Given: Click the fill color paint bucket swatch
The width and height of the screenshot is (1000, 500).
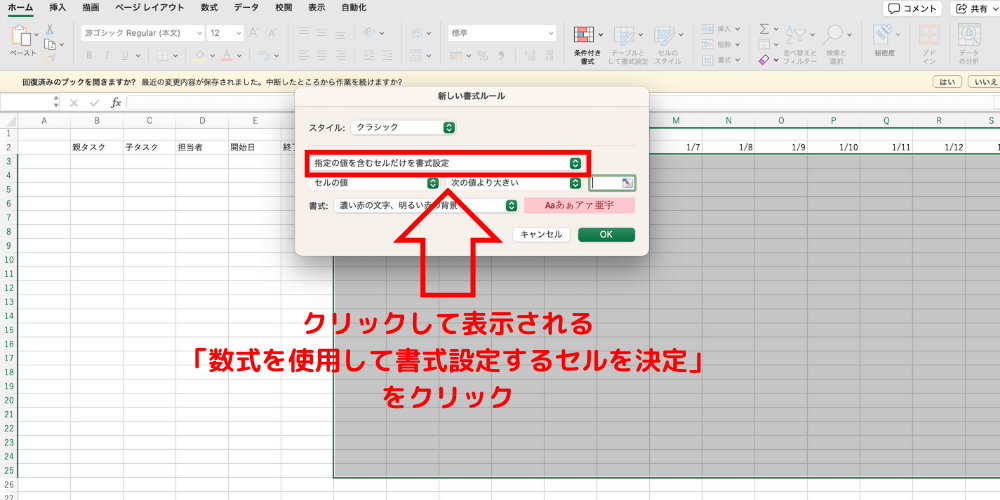Looking at the screenshot, I should [x=200, y=55].
